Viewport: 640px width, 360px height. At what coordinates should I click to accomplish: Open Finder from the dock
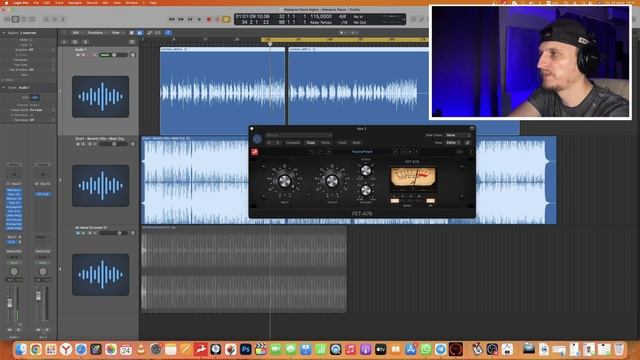coord(21,349)
